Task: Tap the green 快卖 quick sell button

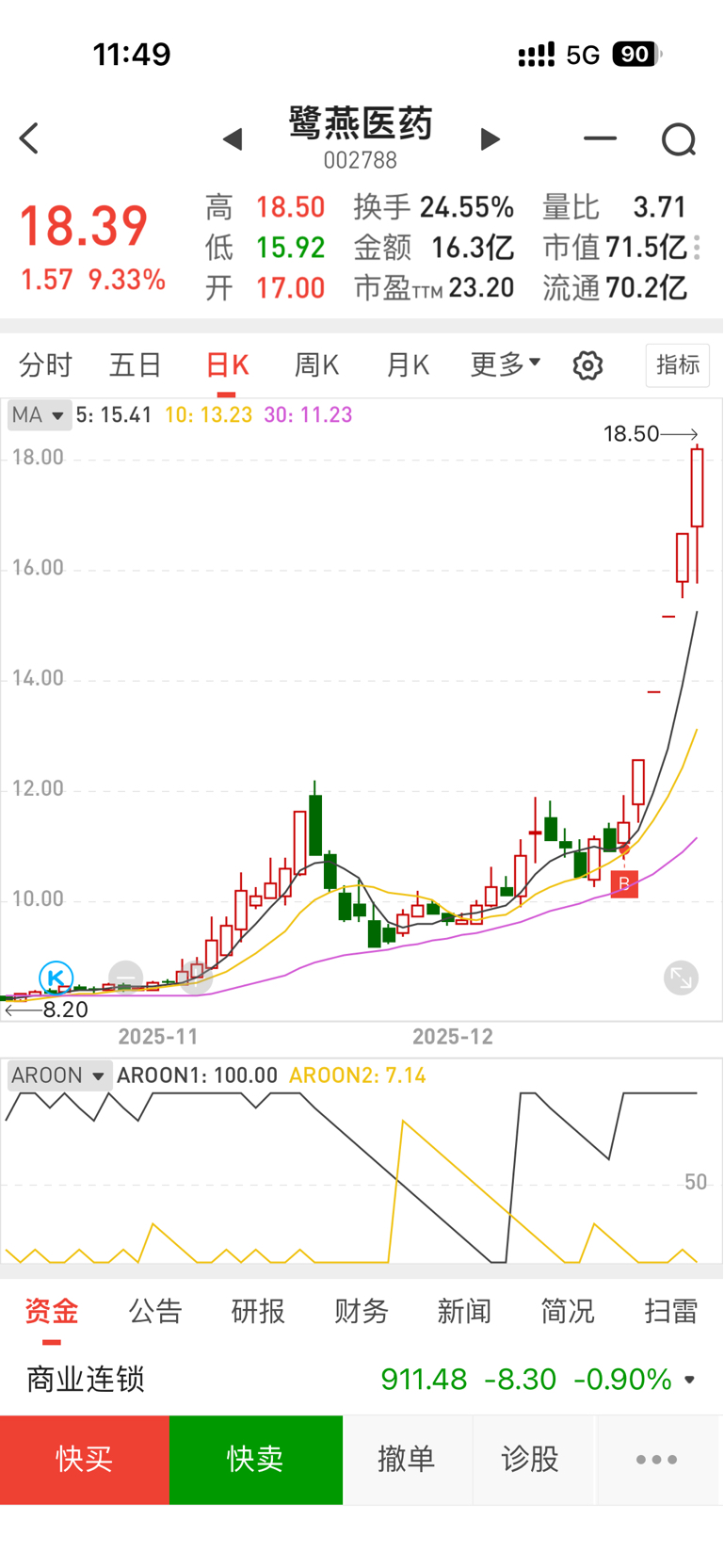Action: pyautogui.click(x=256, y=1460)
